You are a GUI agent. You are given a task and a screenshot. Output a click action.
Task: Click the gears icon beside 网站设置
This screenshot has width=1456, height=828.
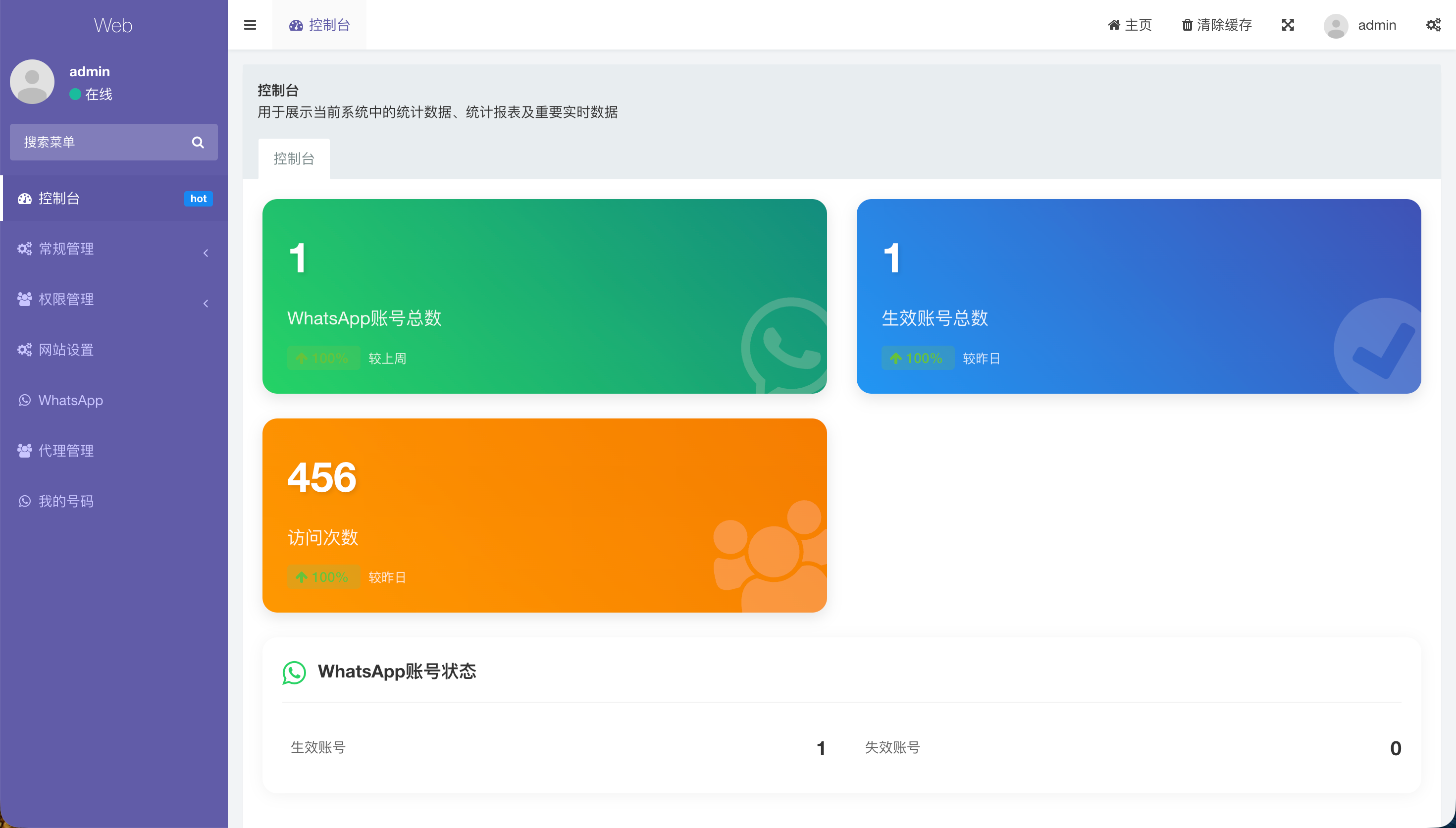pos(24,350)
